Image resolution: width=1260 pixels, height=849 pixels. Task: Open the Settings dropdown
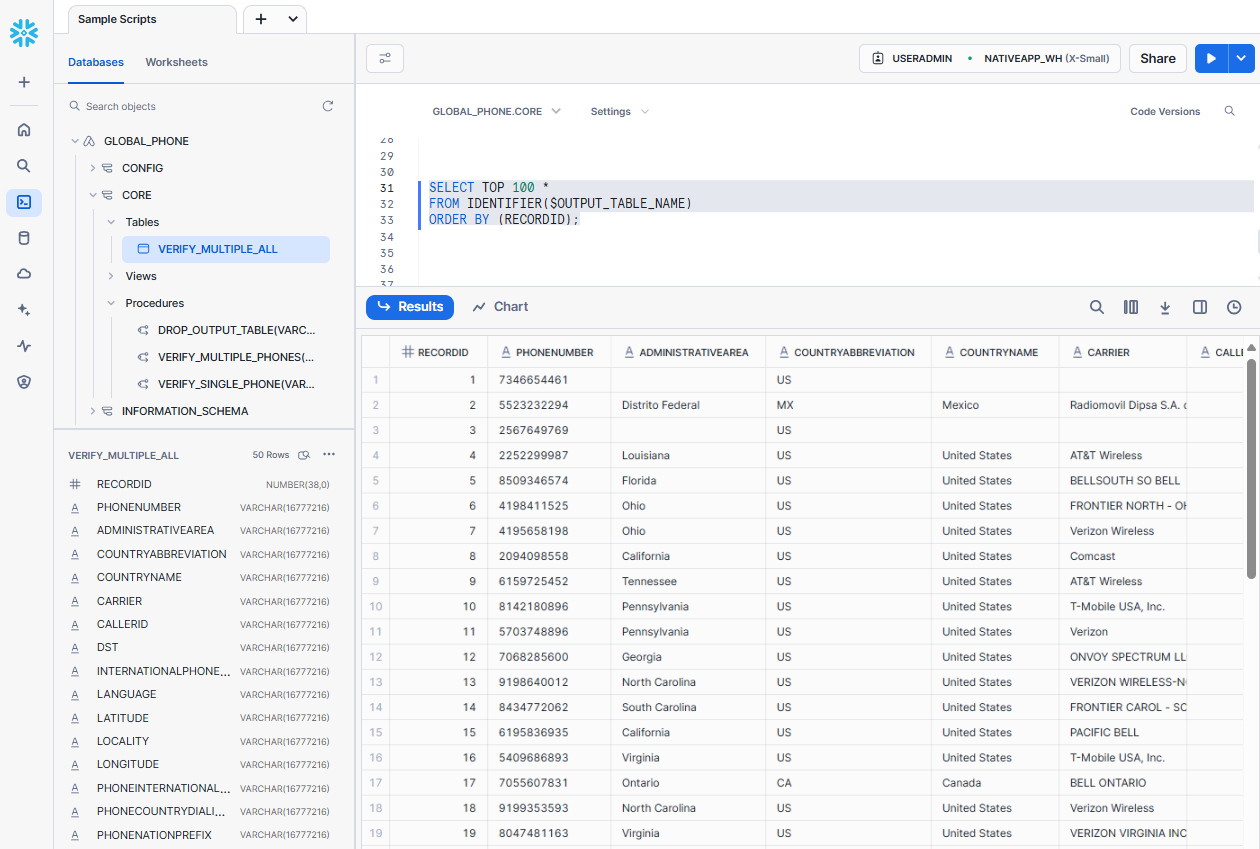(619, 111)
